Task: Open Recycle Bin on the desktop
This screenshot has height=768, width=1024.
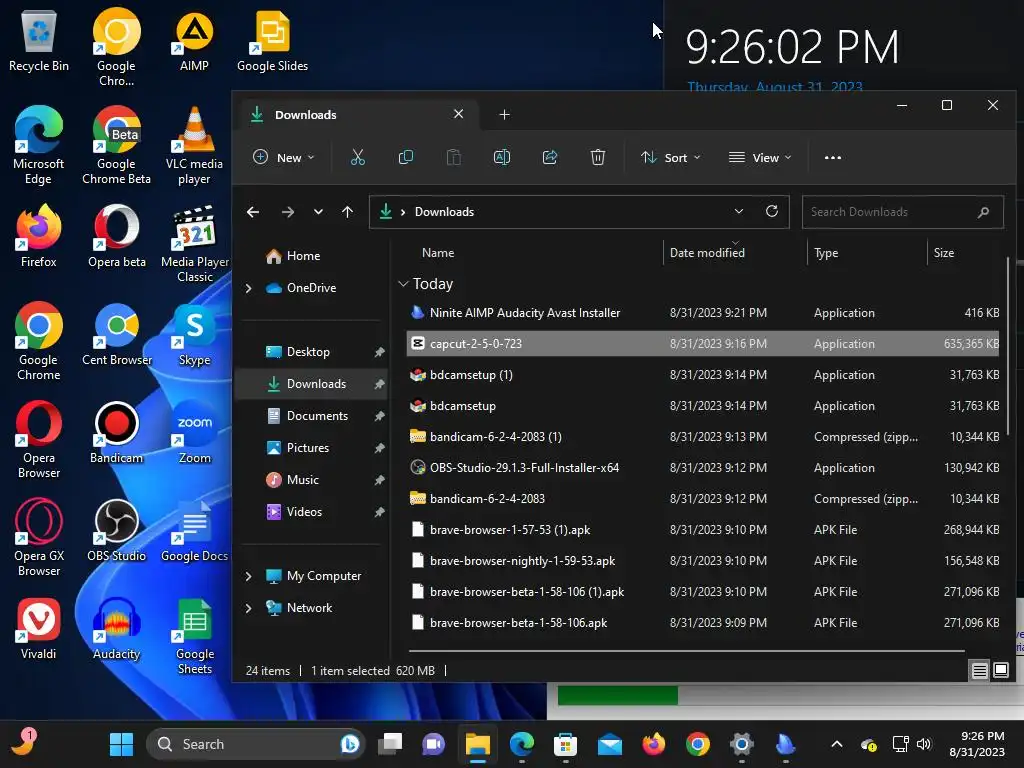Action: (39, 40)
